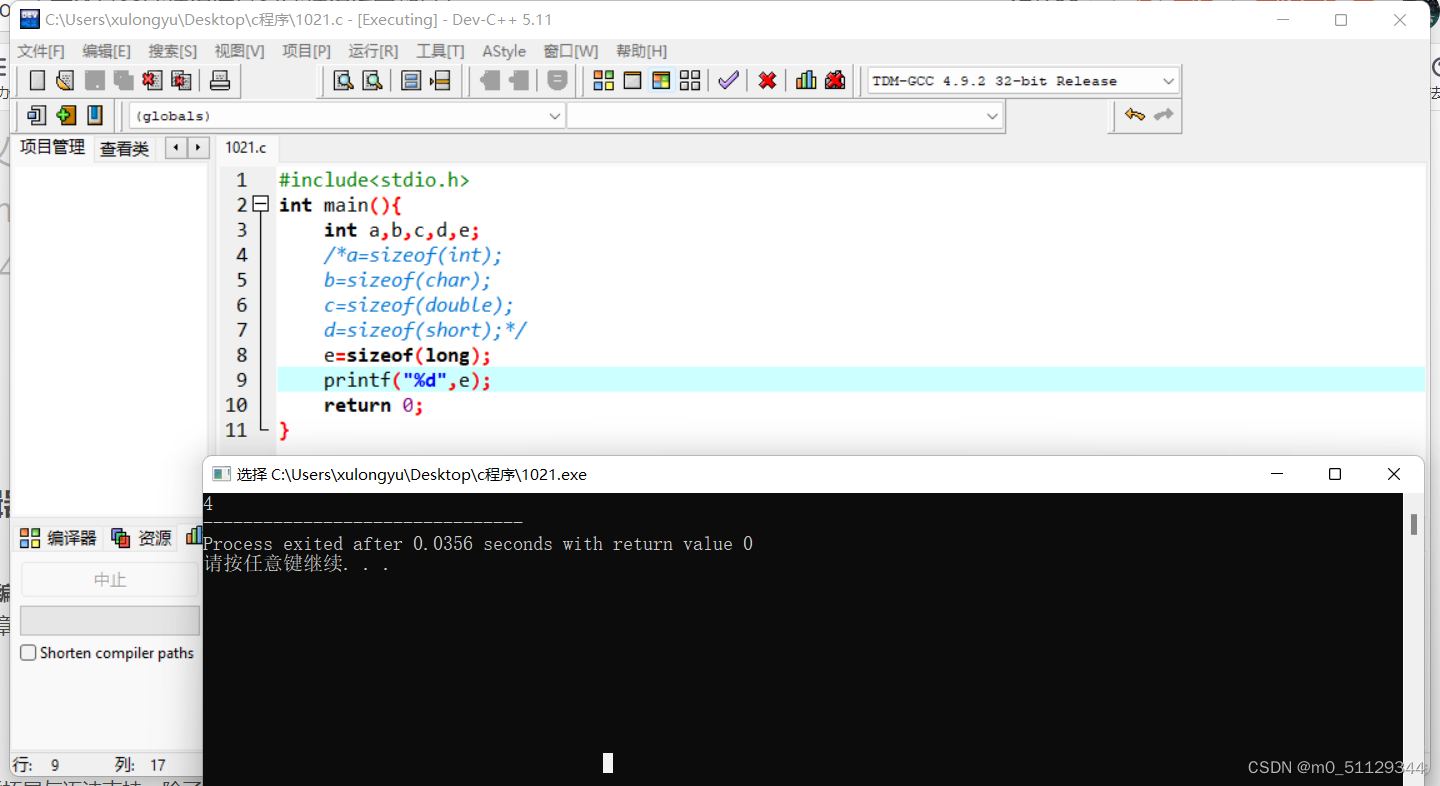Click the blue book icon in second toolbar row
The image size is (1440, 786).
coord(95,116)
